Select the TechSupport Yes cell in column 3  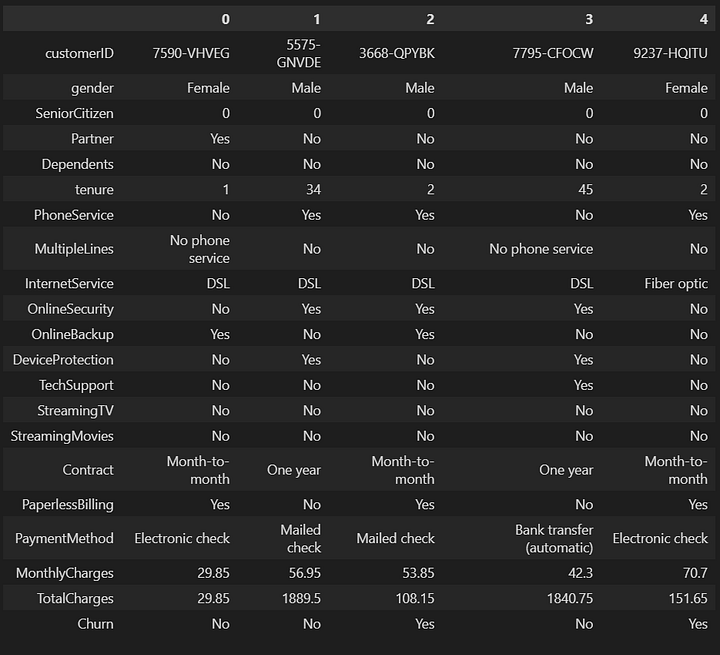tap(583, 385)
